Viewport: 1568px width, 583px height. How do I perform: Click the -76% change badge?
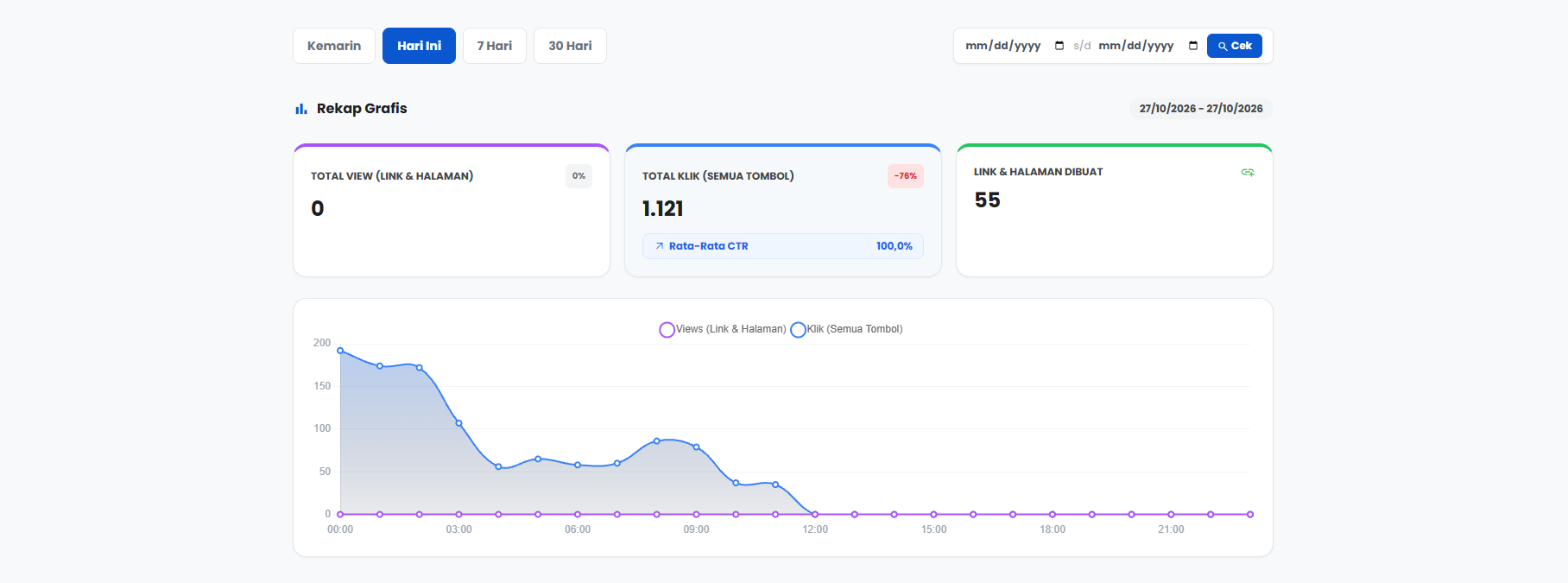pos(906,176)
